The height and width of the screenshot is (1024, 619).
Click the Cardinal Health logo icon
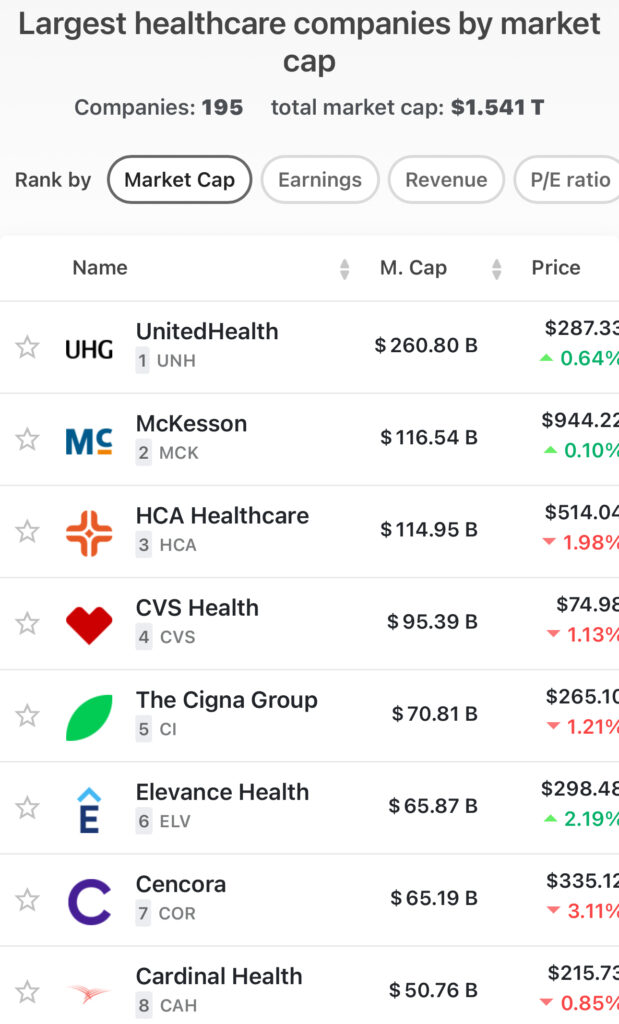[89, 992]
